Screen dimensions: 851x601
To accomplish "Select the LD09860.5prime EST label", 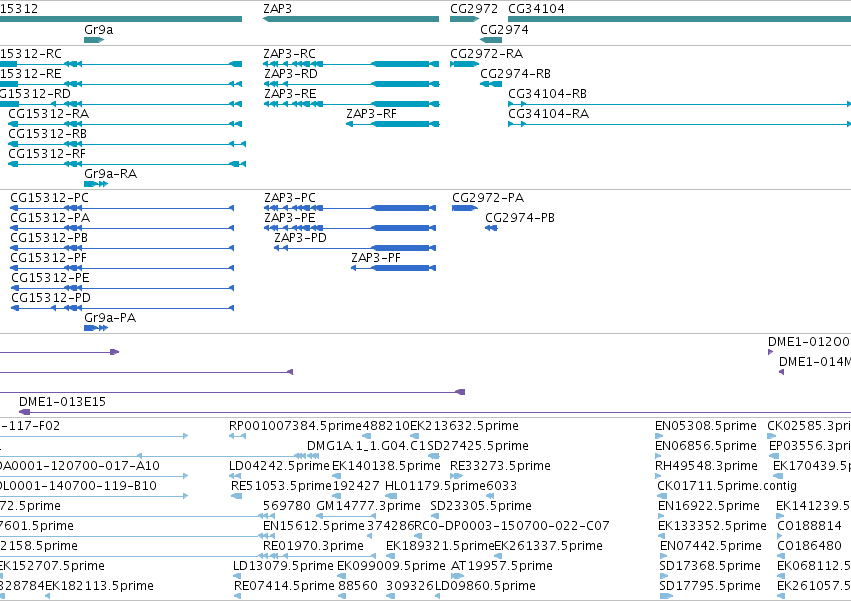I will click(x=485, y=587).
